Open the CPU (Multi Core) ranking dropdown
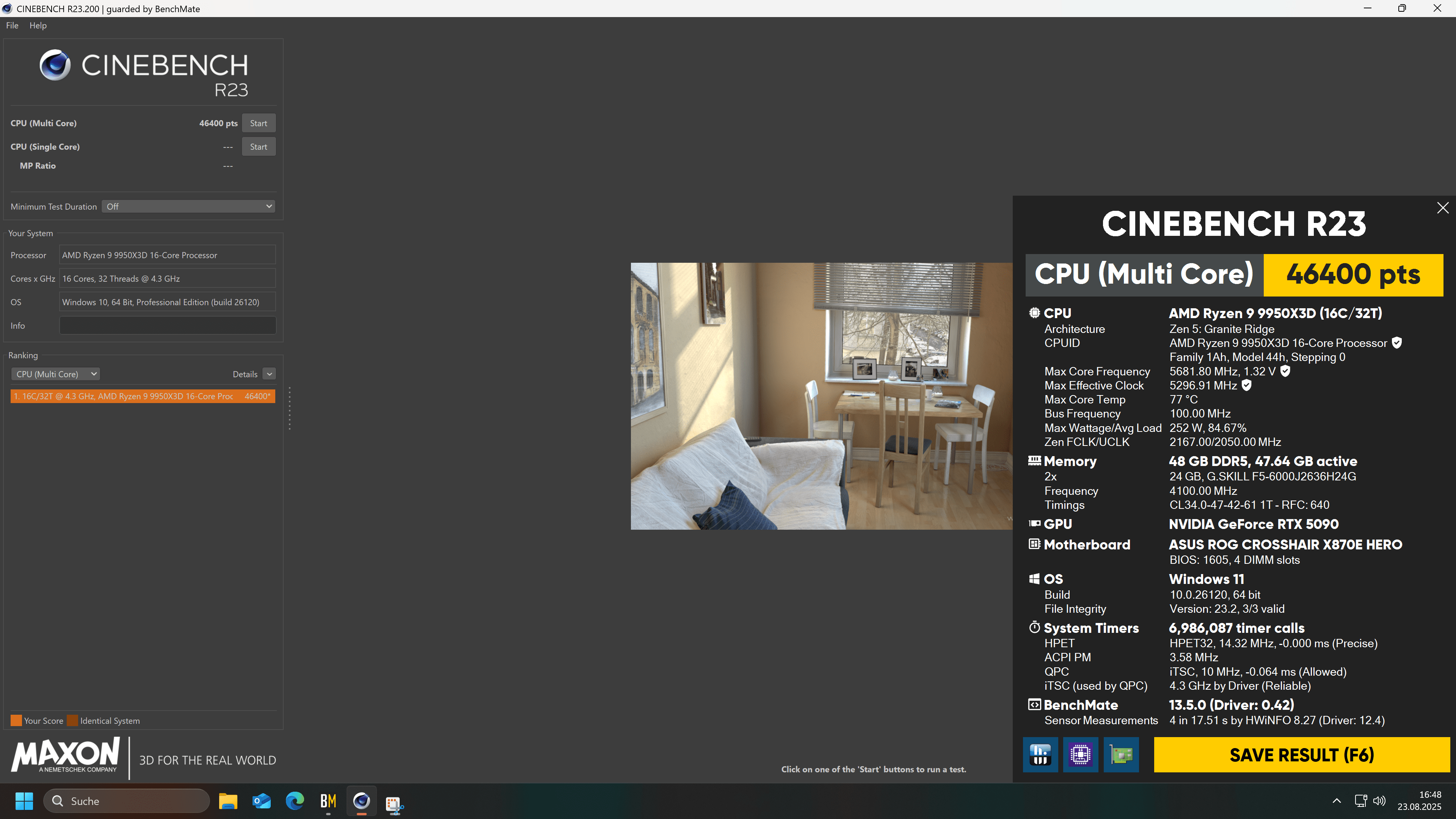The width and height of the screenshot is (1456, 819). pos(56,373)
